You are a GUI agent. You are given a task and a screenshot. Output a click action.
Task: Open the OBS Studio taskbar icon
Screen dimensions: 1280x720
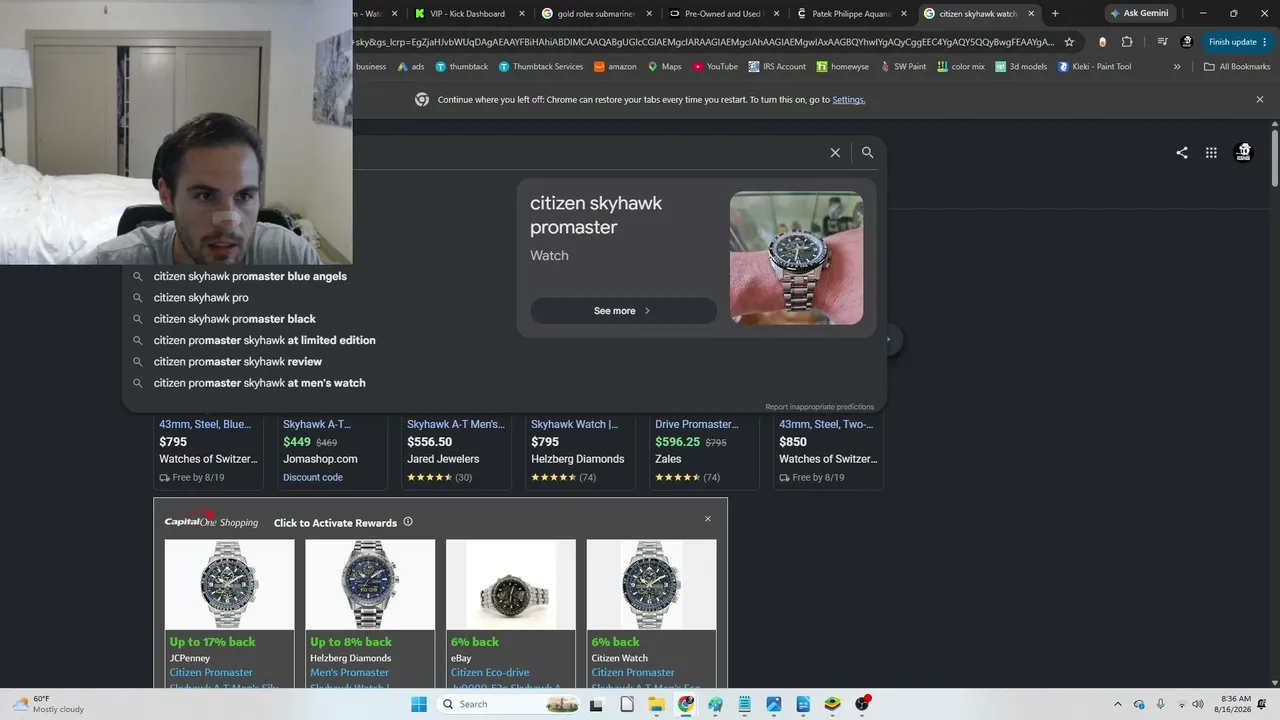click(862, 704)
